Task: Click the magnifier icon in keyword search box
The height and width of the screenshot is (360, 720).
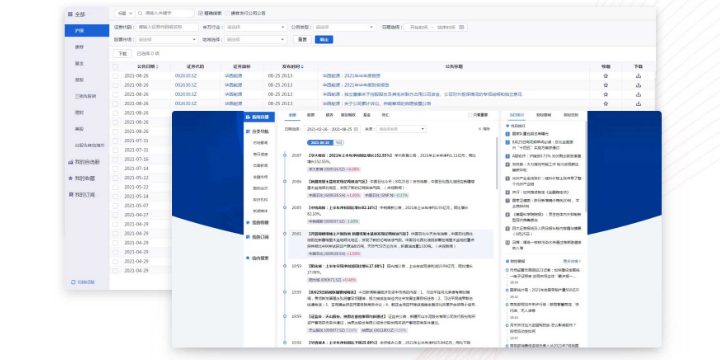Action: pyautogui.click(x=141, y=13)
